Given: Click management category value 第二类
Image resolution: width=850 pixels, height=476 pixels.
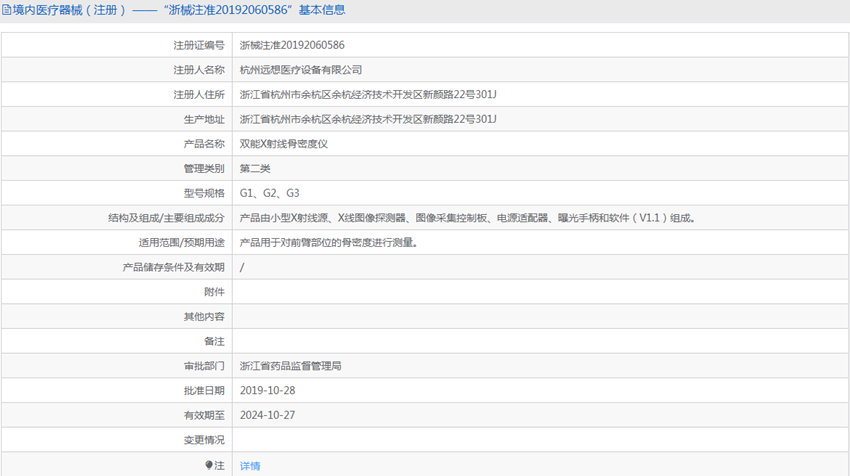Looking at the screenshot, I should pos(255,169).
